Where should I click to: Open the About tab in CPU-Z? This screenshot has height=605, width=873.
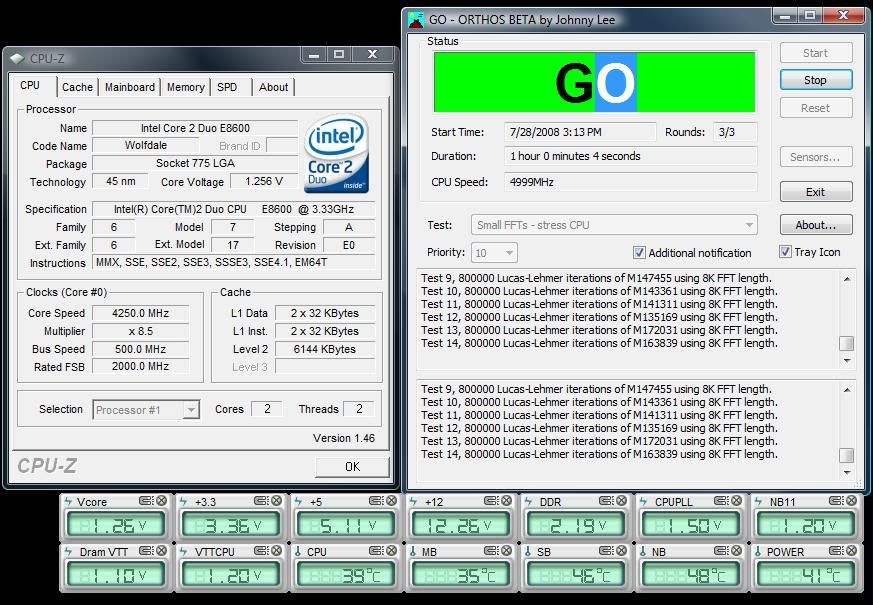[273, 87]
